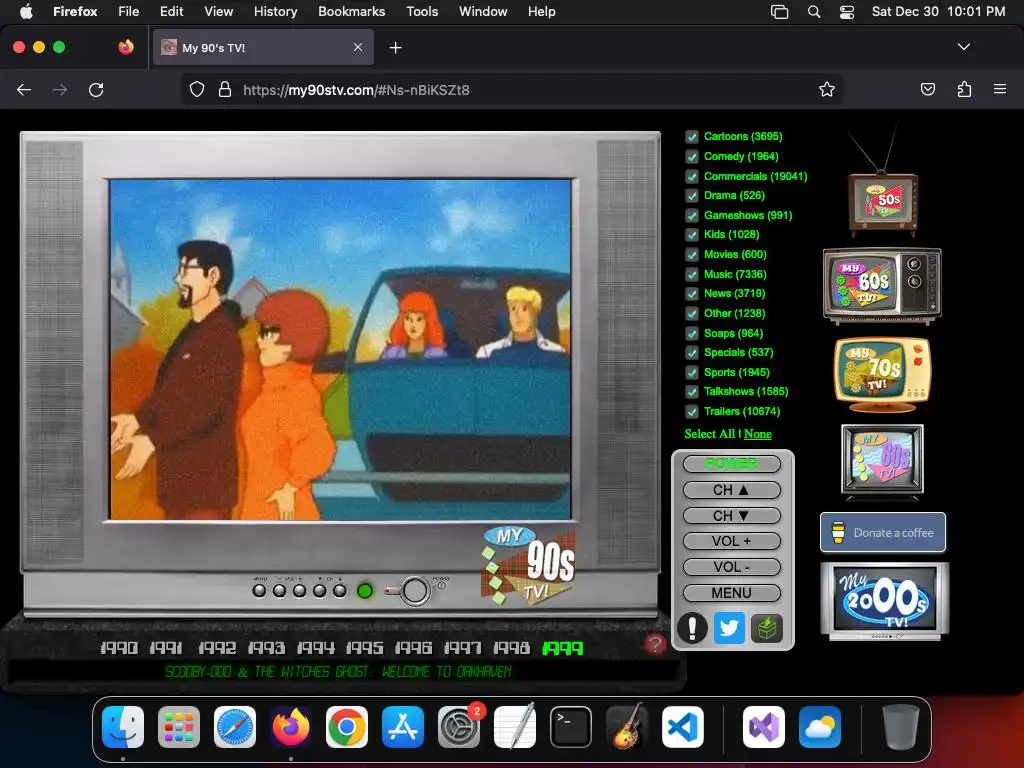1024x768 pixels.
Task: Open Terminal from the Dock
Action: click(x=571, y=727)
